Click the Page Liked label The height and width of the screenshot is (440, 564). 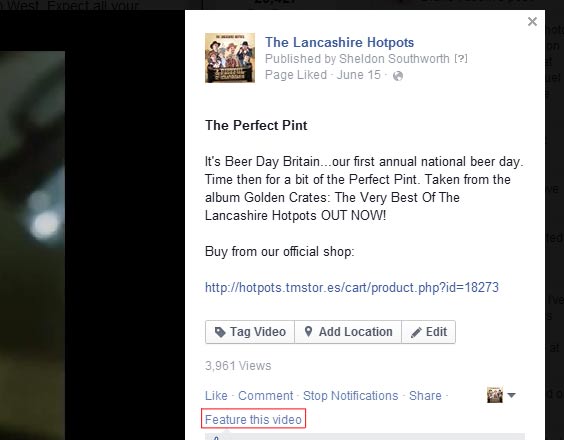click(296, 75)
